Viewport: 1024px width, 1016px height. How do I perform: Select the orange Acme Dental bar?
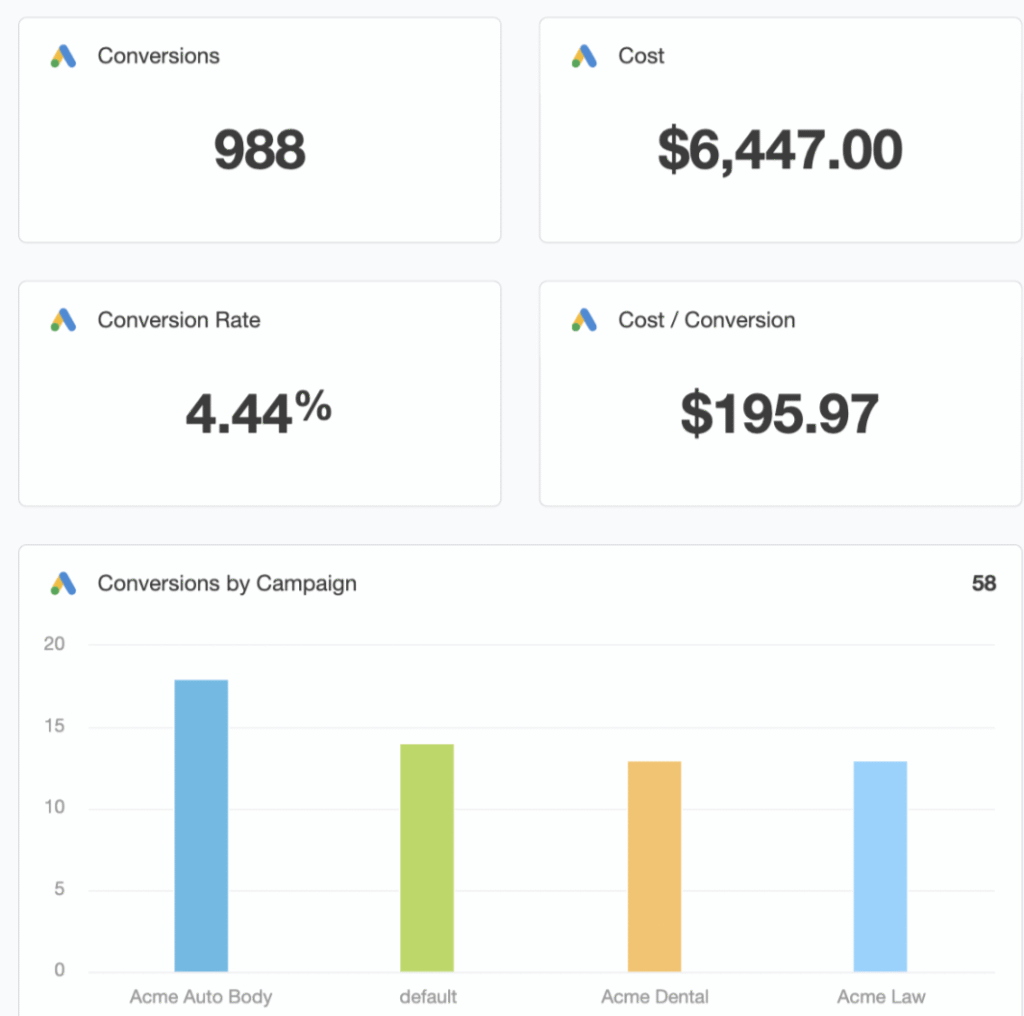(654, 866)
